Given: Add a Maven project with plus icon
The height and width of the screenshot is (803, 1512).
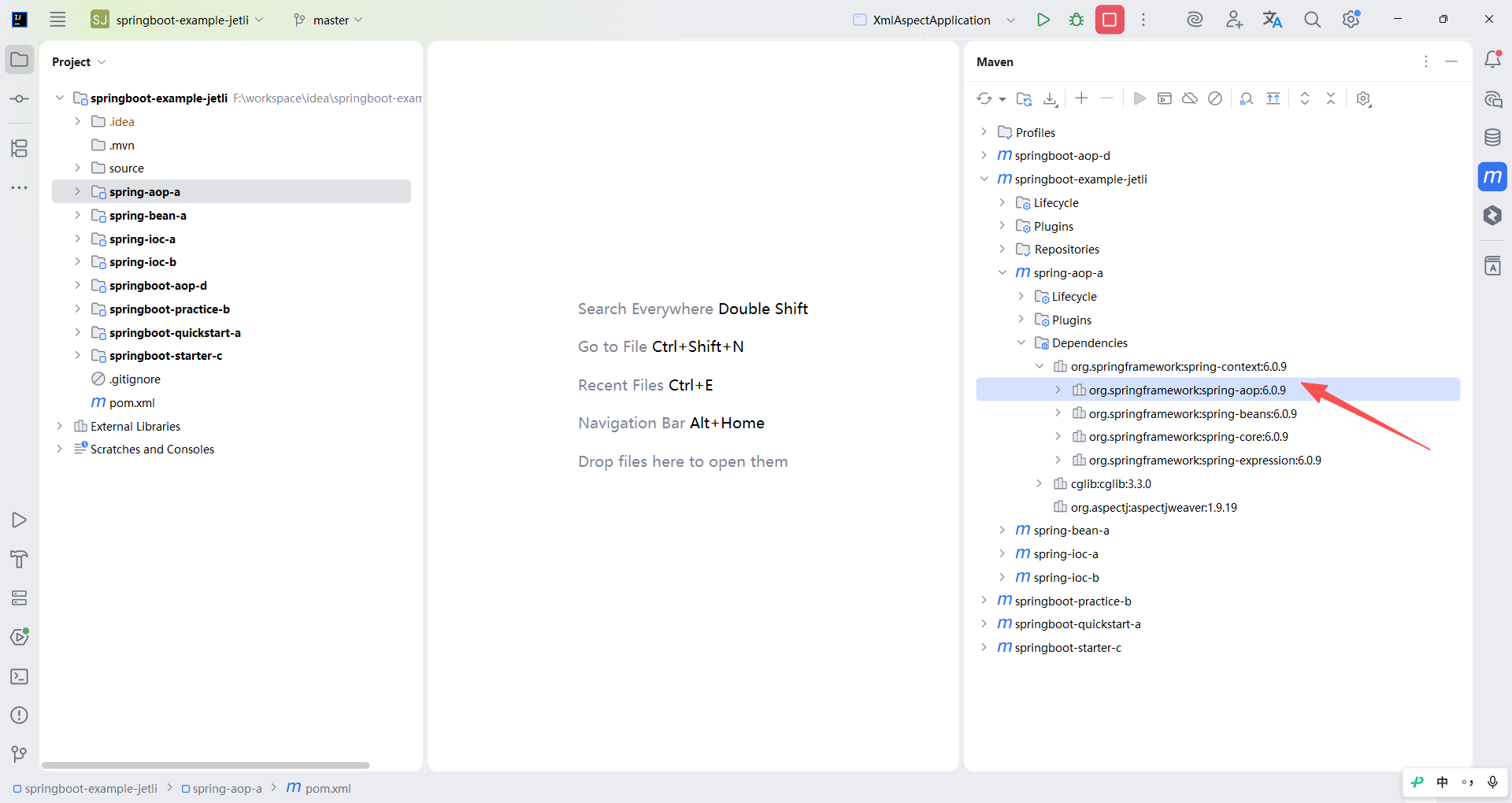Looking at the screenshot, I should tap(1081, 98).
